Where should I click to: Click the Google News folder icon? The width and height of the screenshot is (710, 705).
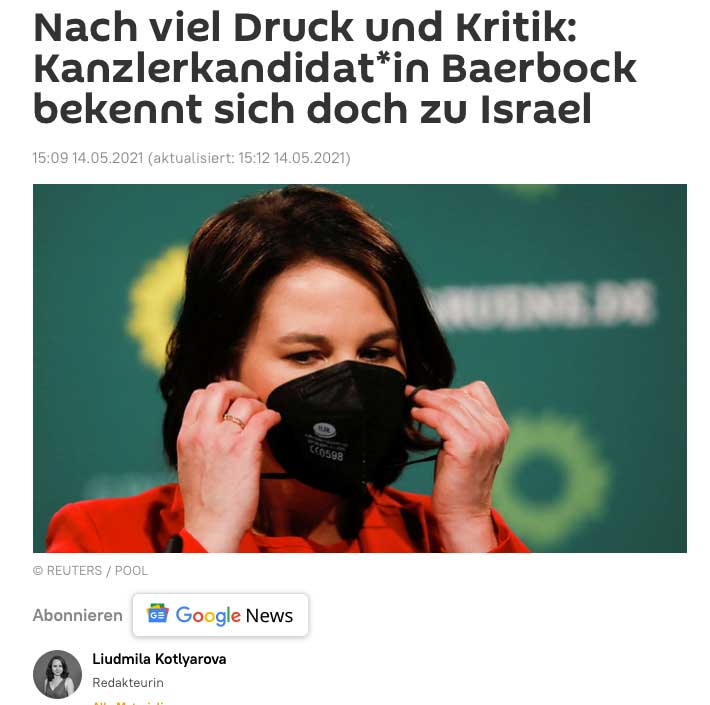pos(158,614)
